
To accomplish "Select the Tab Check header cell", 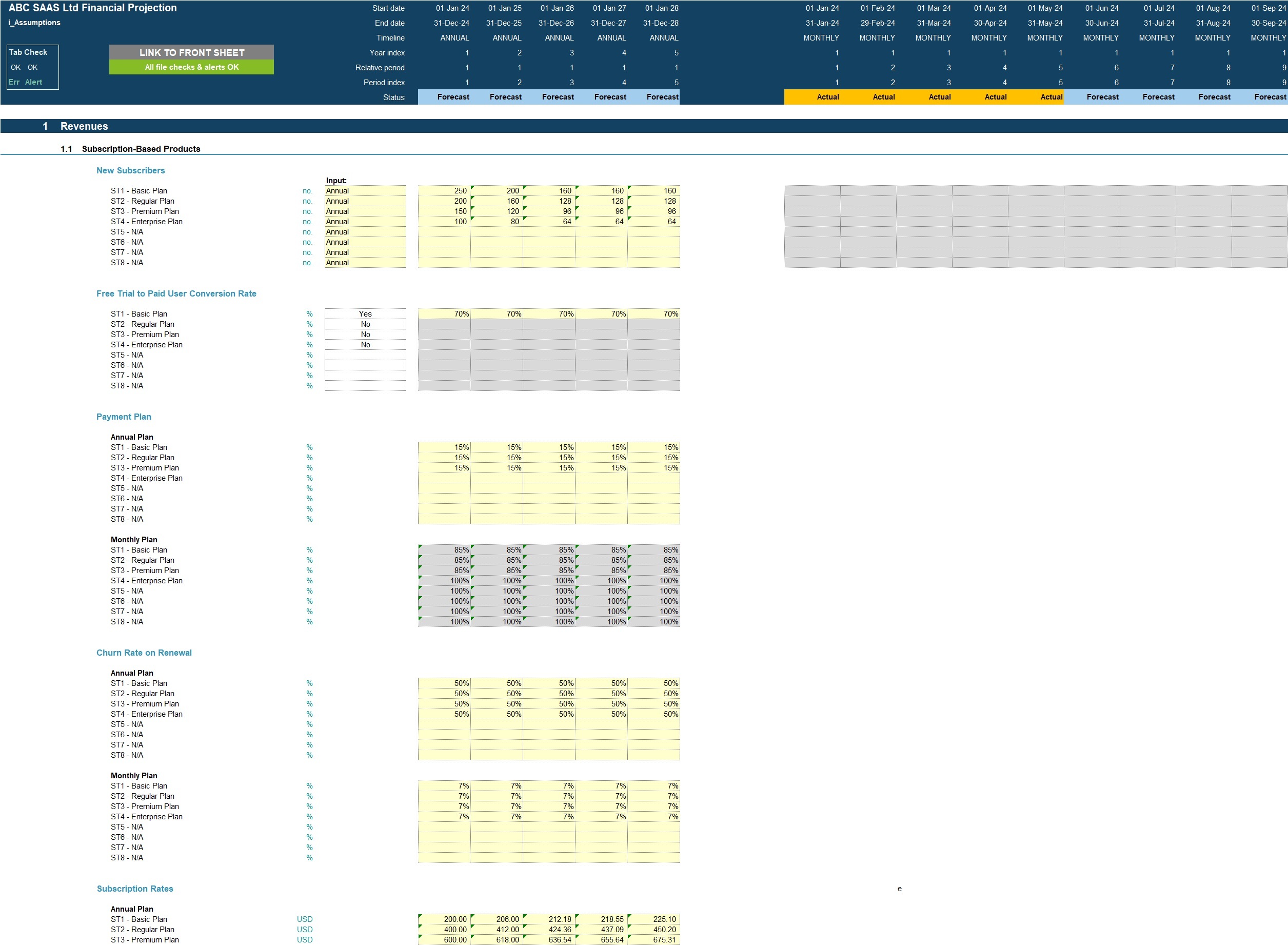I will 28,52.
